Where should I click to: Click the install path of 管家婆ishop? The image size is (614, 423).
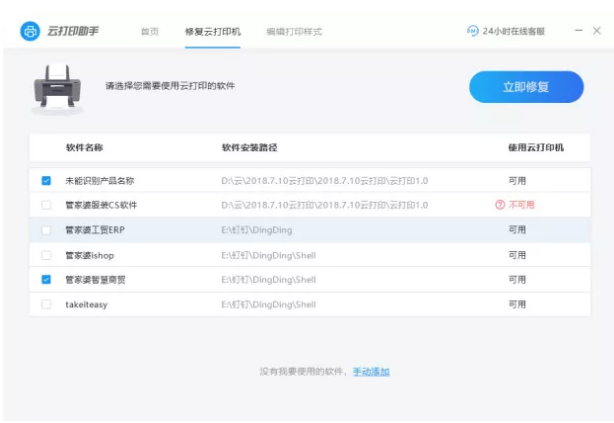click(269, 255)
